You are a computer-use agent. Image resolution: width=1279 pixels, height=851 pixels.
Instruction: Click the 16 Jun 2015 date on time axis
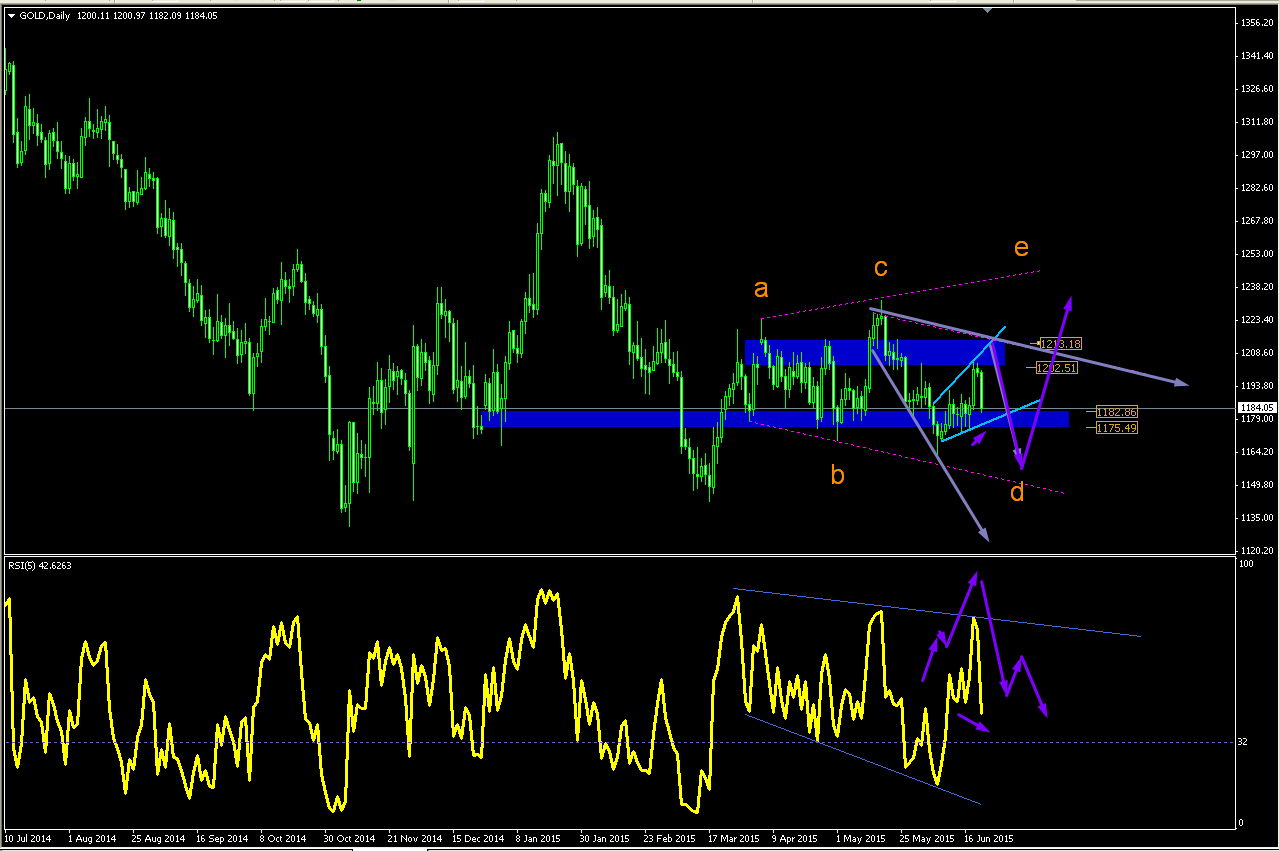click(988, 838)
